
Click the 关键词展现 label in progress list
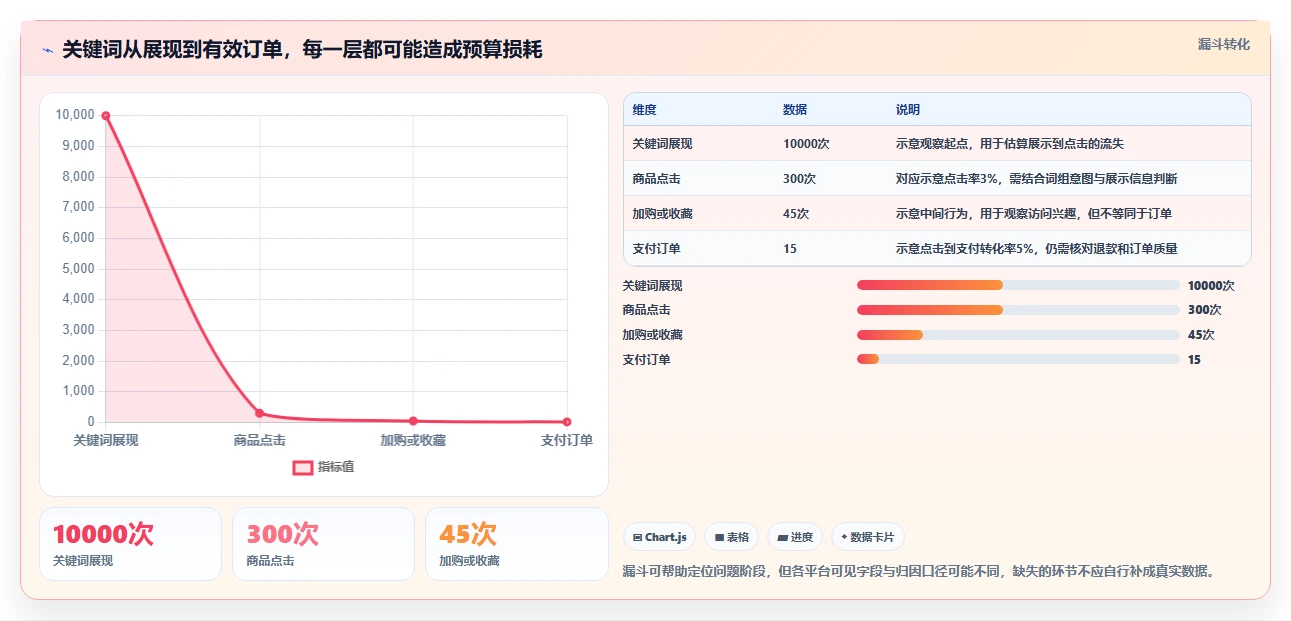[x=652, y=286]
